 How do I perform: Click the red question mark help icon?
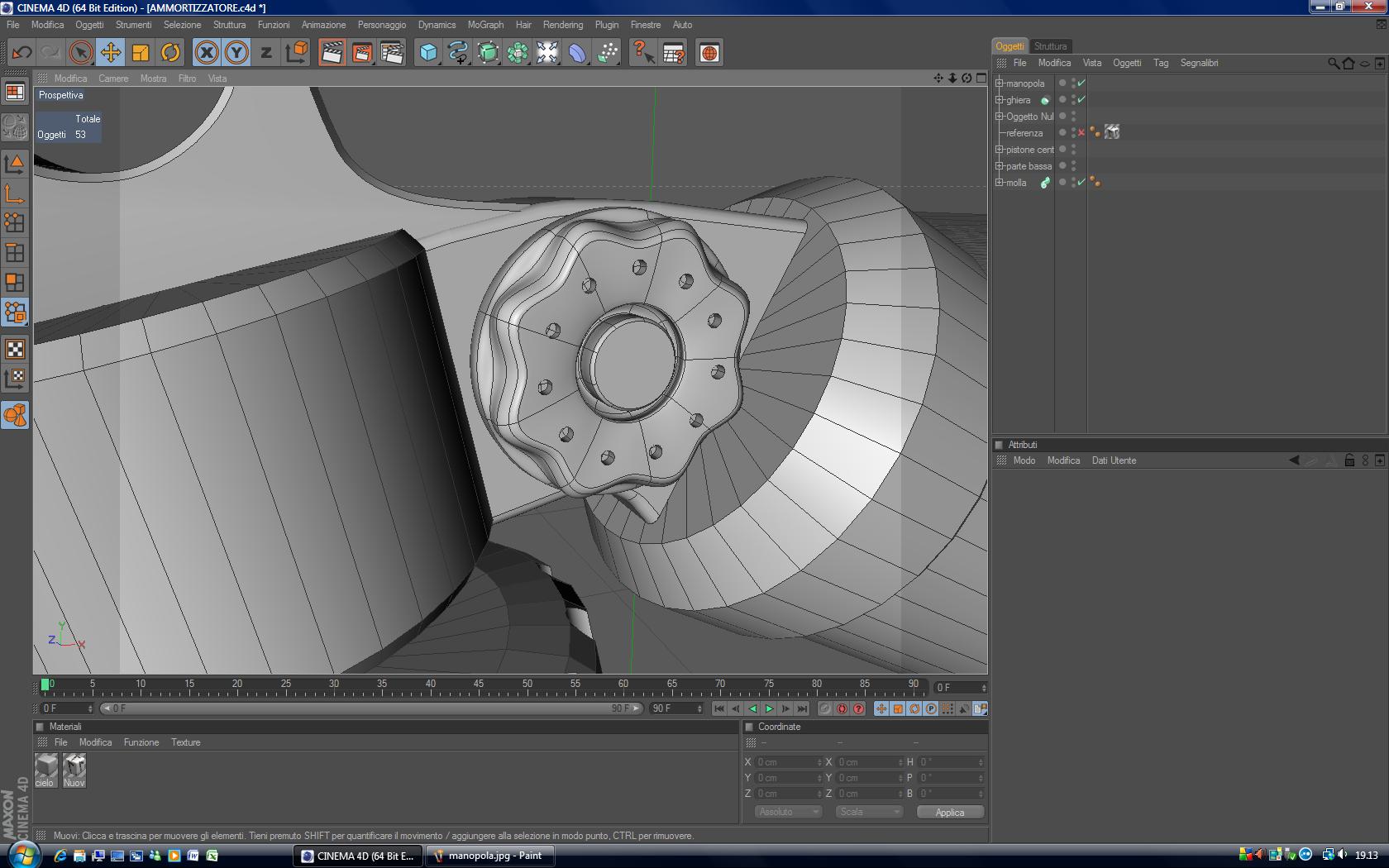pyautogui.click(x=642, y=53)
